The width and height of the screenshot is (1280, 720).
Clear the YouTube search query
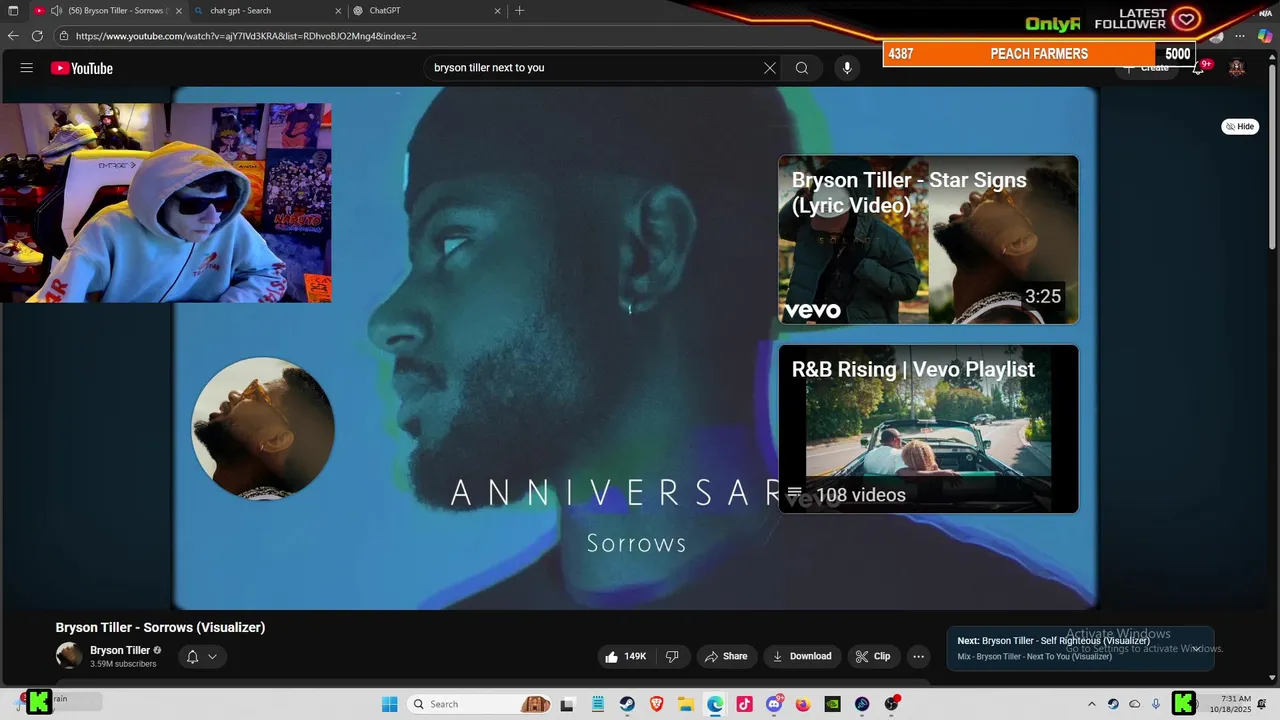point(770,68)
